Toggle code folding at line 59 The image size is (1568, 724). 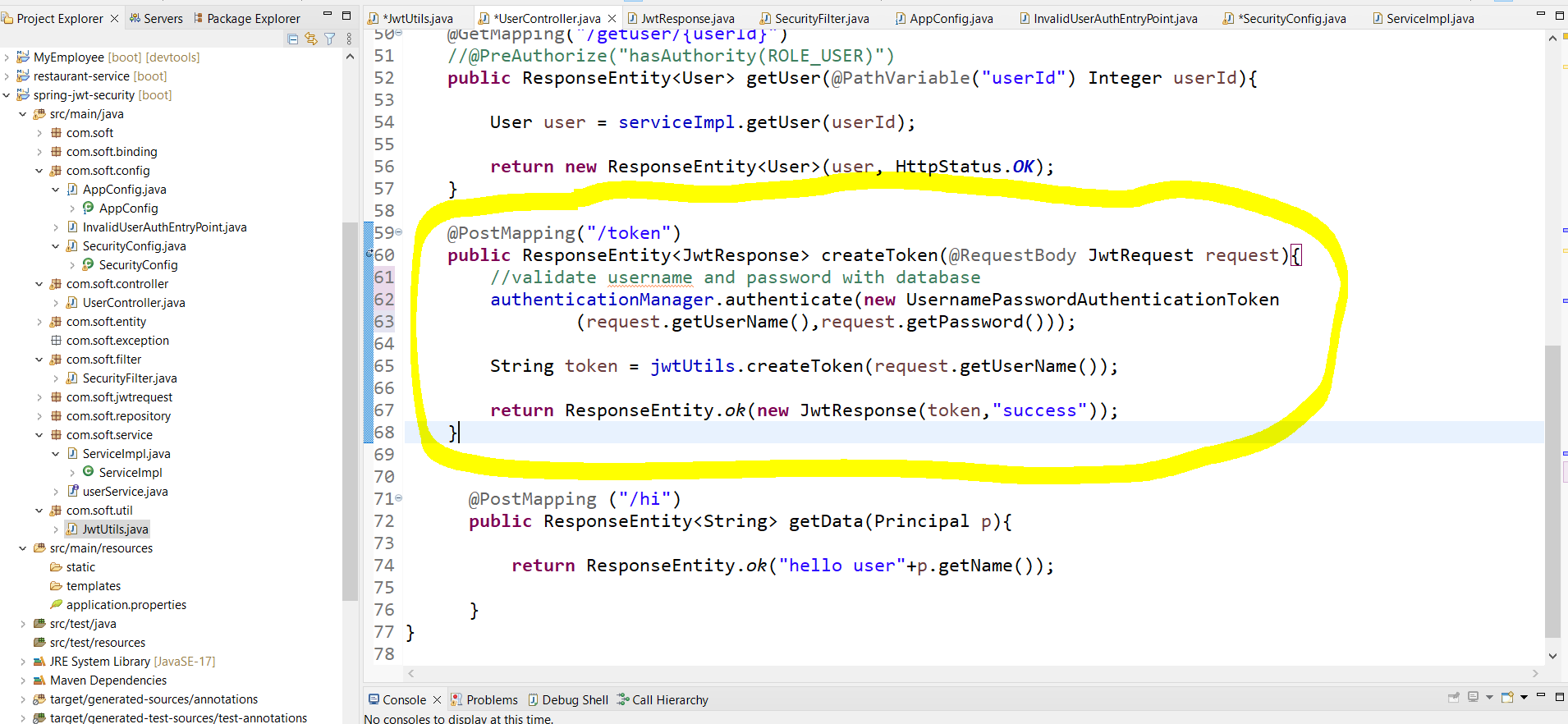[x=399, y=232]
